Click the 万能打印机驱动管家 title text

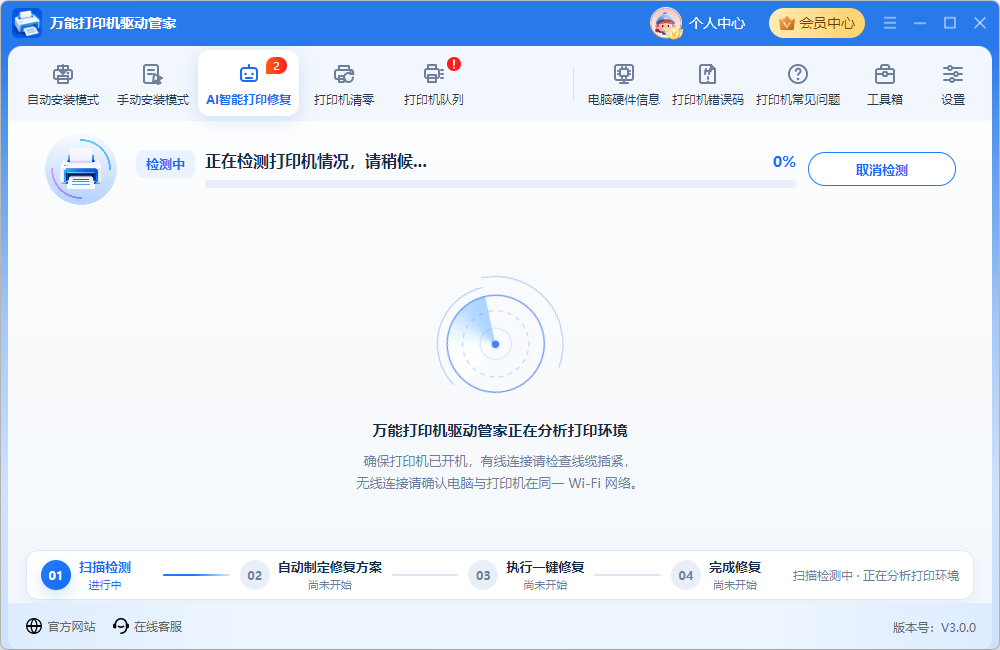point(113,24)
